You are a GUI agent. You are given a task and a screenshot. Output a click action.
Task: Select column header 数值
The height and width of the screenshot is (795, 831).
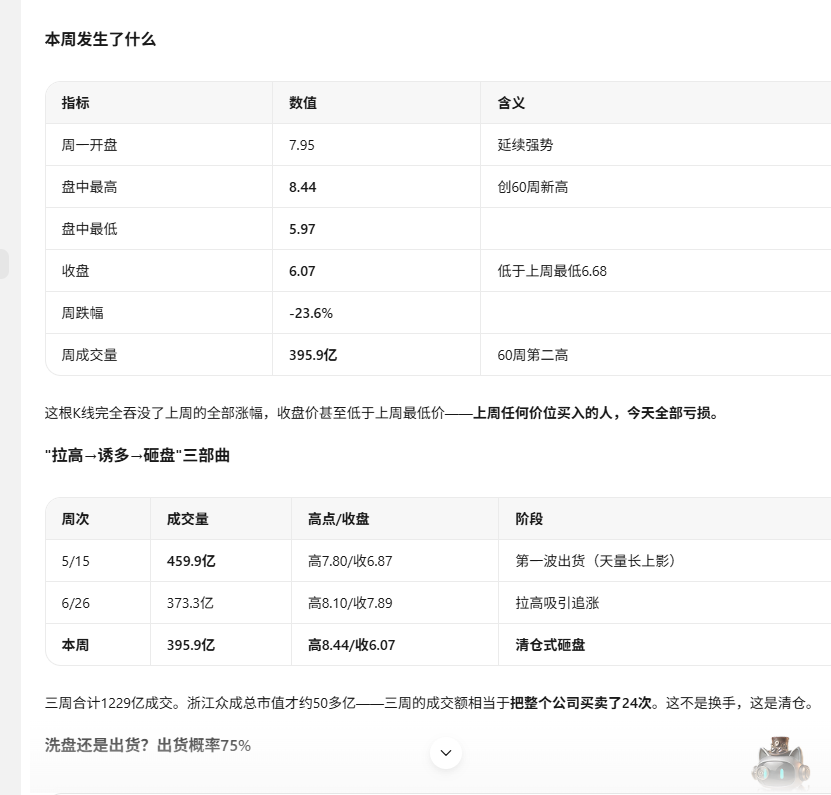(303, 103)
